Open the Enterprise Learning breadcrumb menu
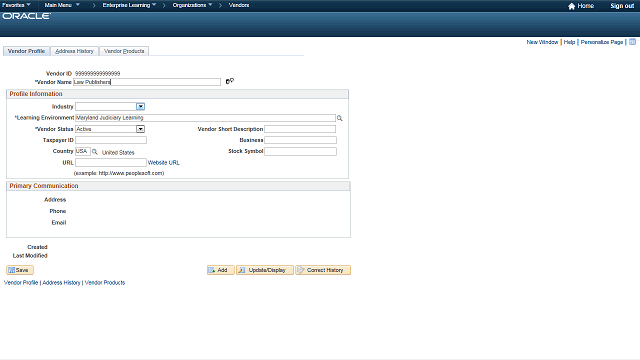Screen dimensions: 640x360 coord(129,5)
